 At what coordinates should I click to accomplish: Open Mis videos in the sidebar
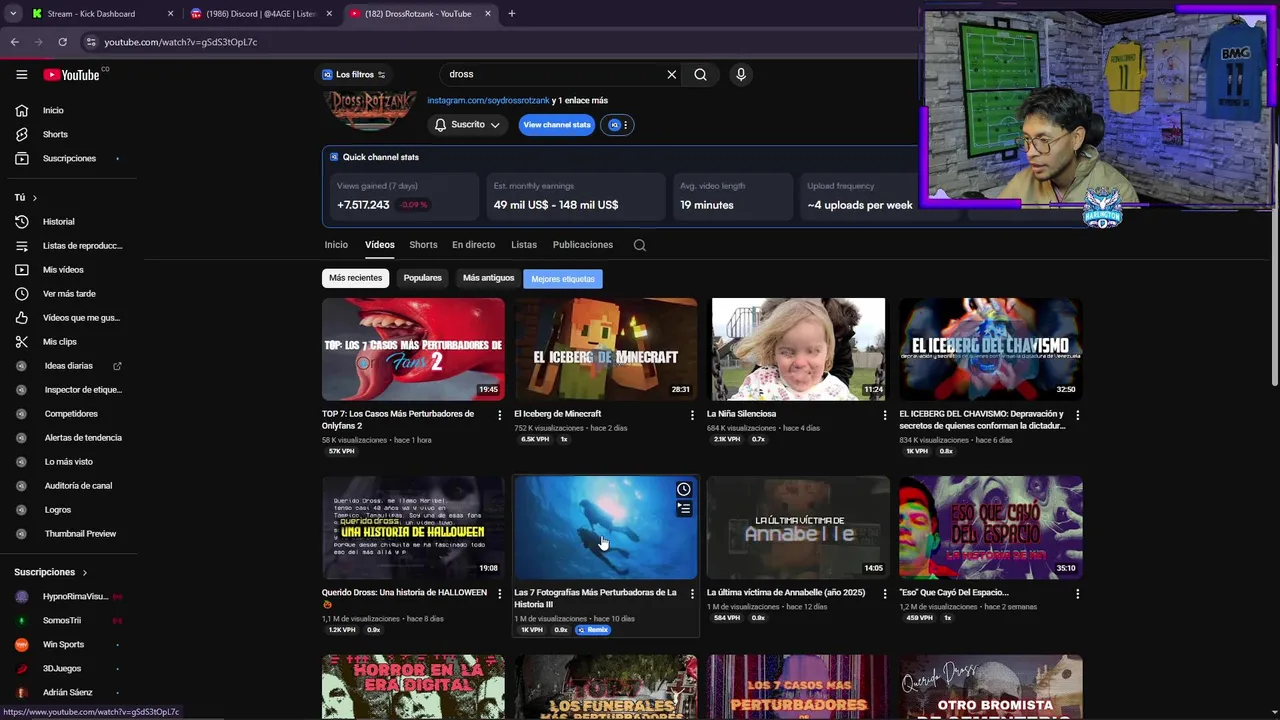click(x=65, y=269)
